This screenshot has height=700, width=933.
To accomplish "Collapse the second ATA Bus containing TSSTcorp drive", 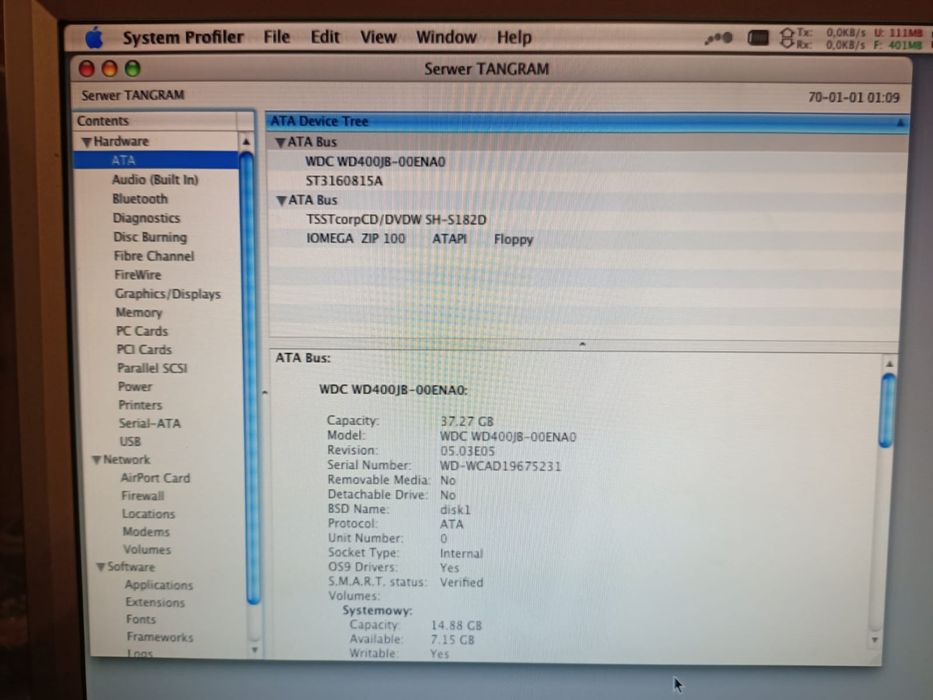I will point(281,201).
